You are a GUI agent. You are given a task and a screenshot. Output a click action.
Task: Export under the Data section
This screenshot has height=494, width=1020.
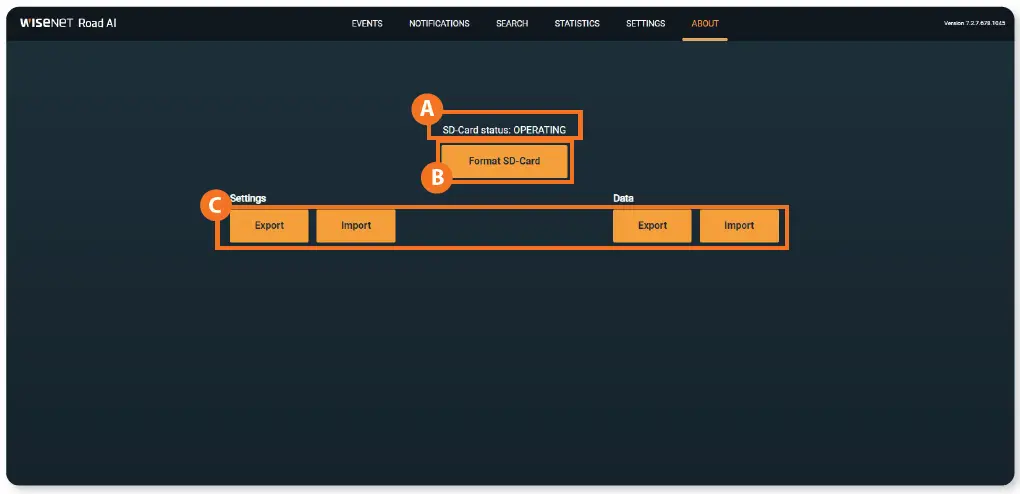(x=652, y=225)
